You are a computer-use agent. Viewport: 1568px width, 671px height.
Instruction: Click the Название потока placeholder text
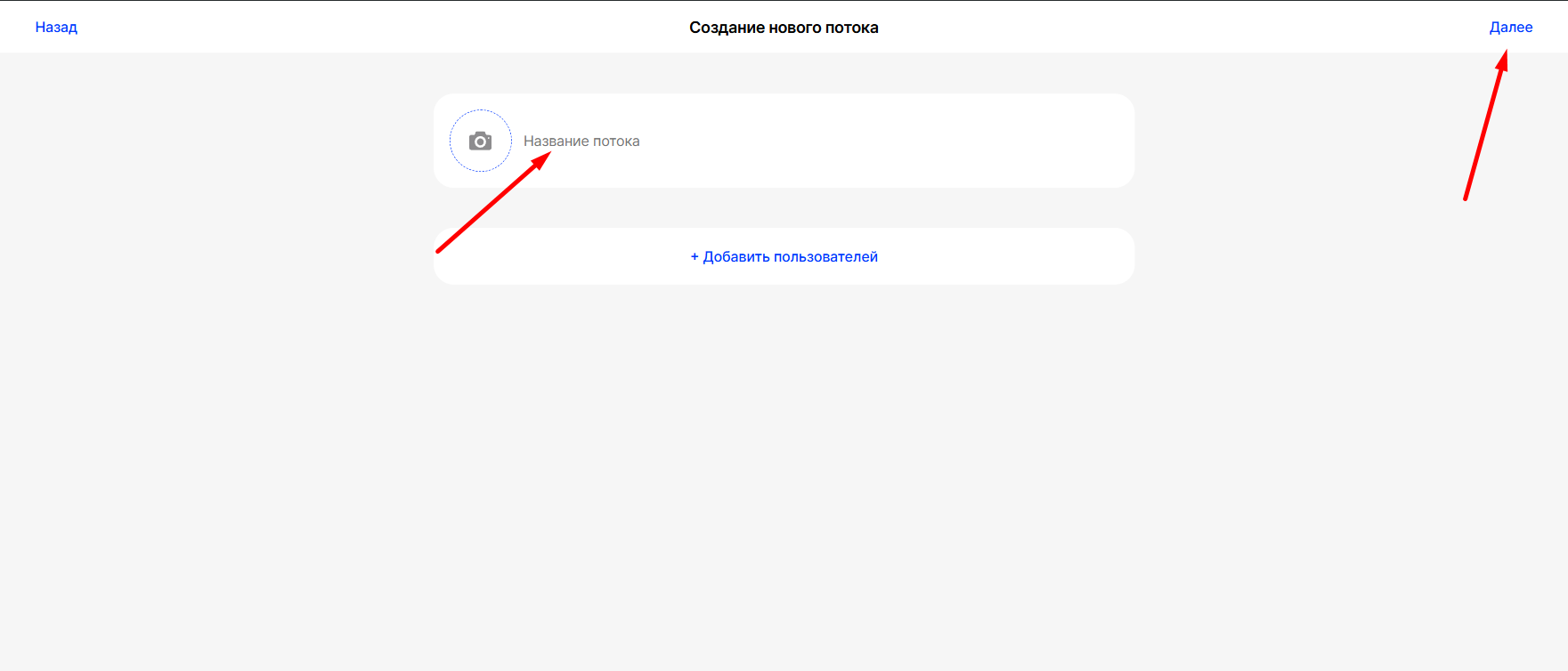pyautogui.click(x=581, y=141)
